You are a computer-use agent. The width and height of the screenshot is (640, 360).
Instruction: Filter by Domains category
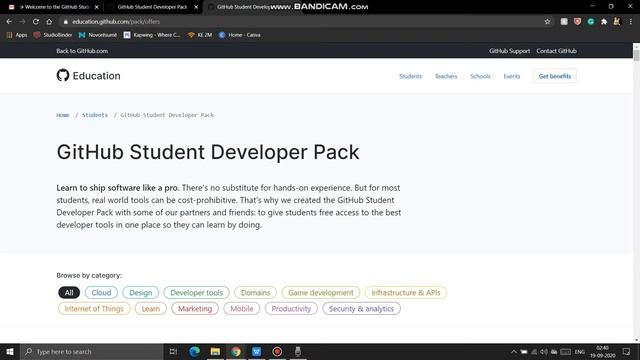click(255, 293)
